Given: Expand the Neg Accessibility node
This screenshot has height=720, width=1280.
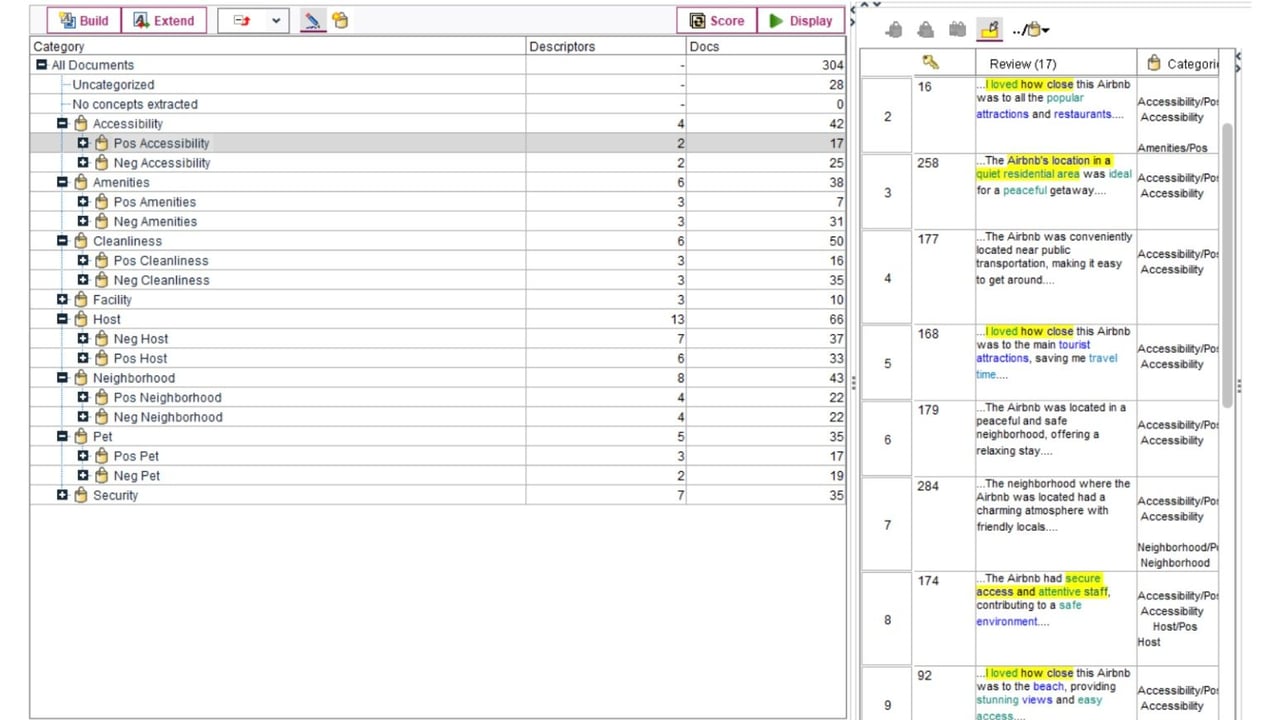Looking at the screenshot, I should click(x=83, y=163).
